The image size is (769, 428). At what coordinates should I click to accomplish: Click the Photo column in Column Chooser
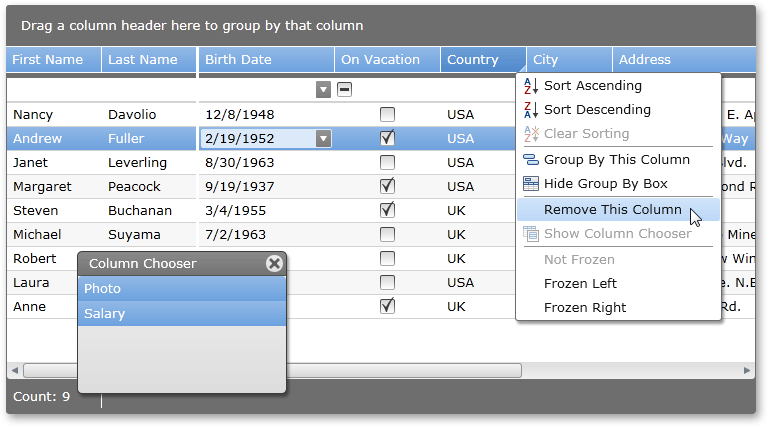(182, 289)
